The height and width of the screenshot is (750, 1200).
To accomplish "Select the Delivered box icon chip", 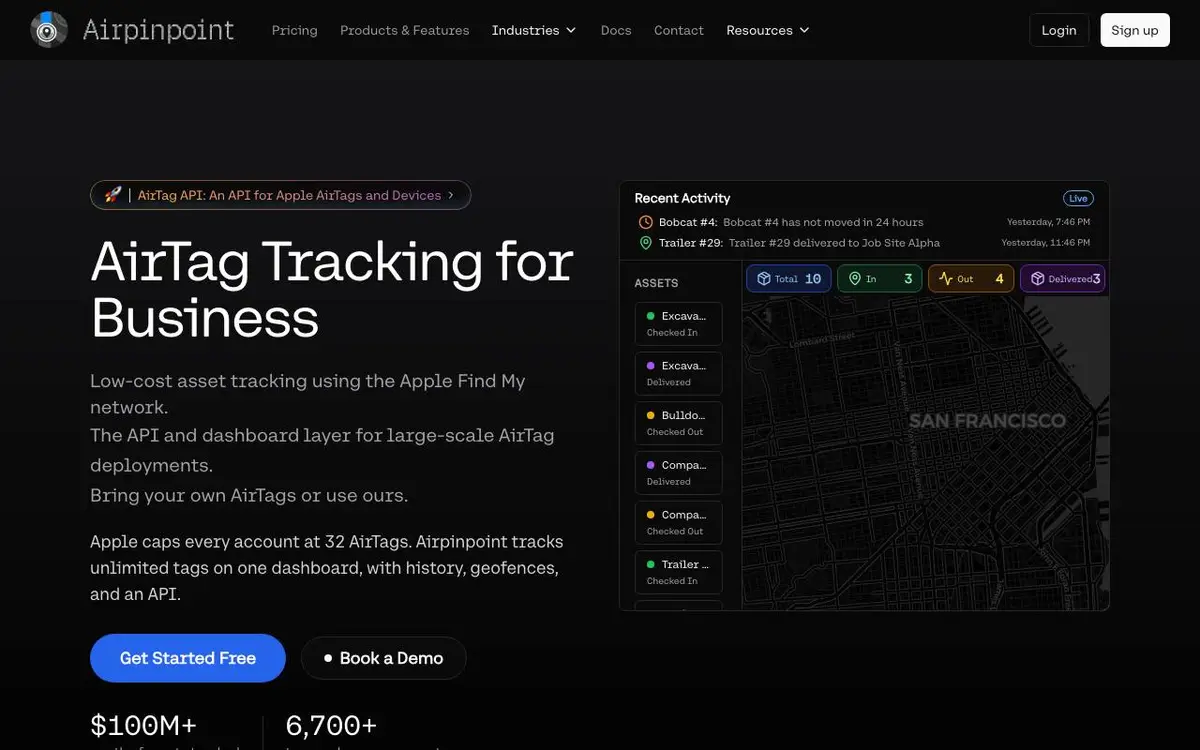I will 1062,279.
